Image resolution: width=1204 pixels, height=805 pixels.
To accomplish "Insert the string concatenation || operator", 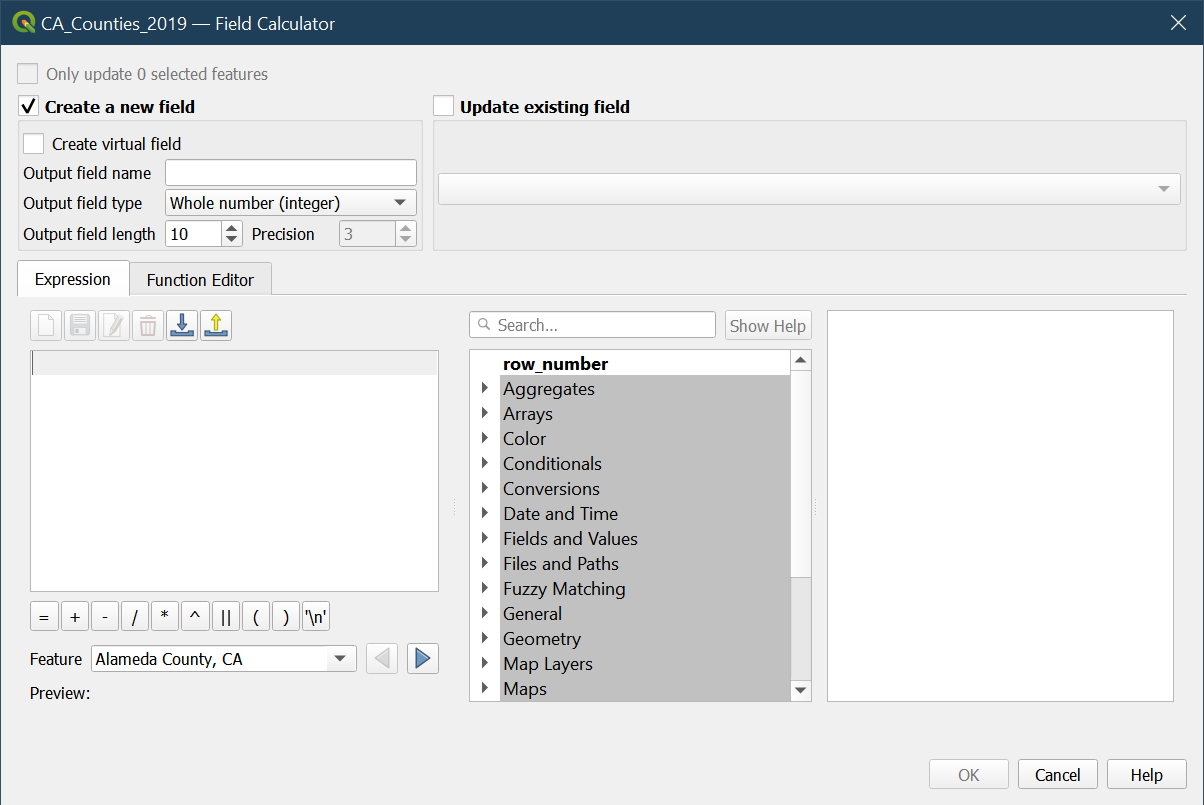I will click(x=226, y=617).
